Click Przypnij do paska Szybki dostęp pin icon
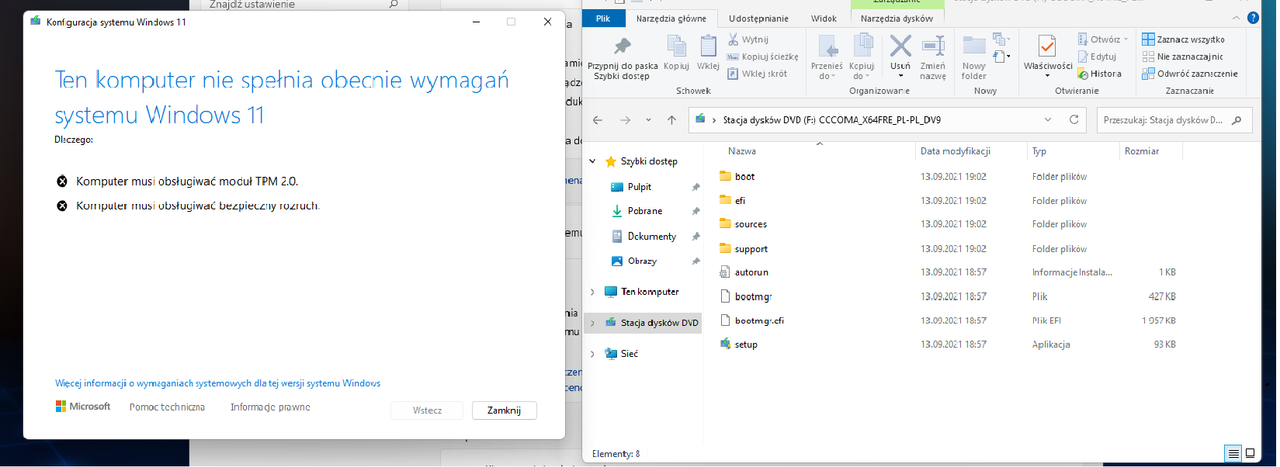1280x467 pixels. point(623,46)
